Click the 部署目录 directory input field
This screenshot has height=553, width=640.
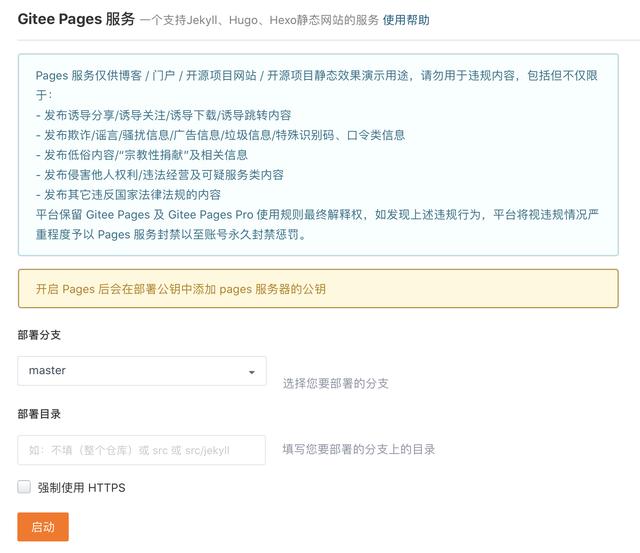pos(142,450)
